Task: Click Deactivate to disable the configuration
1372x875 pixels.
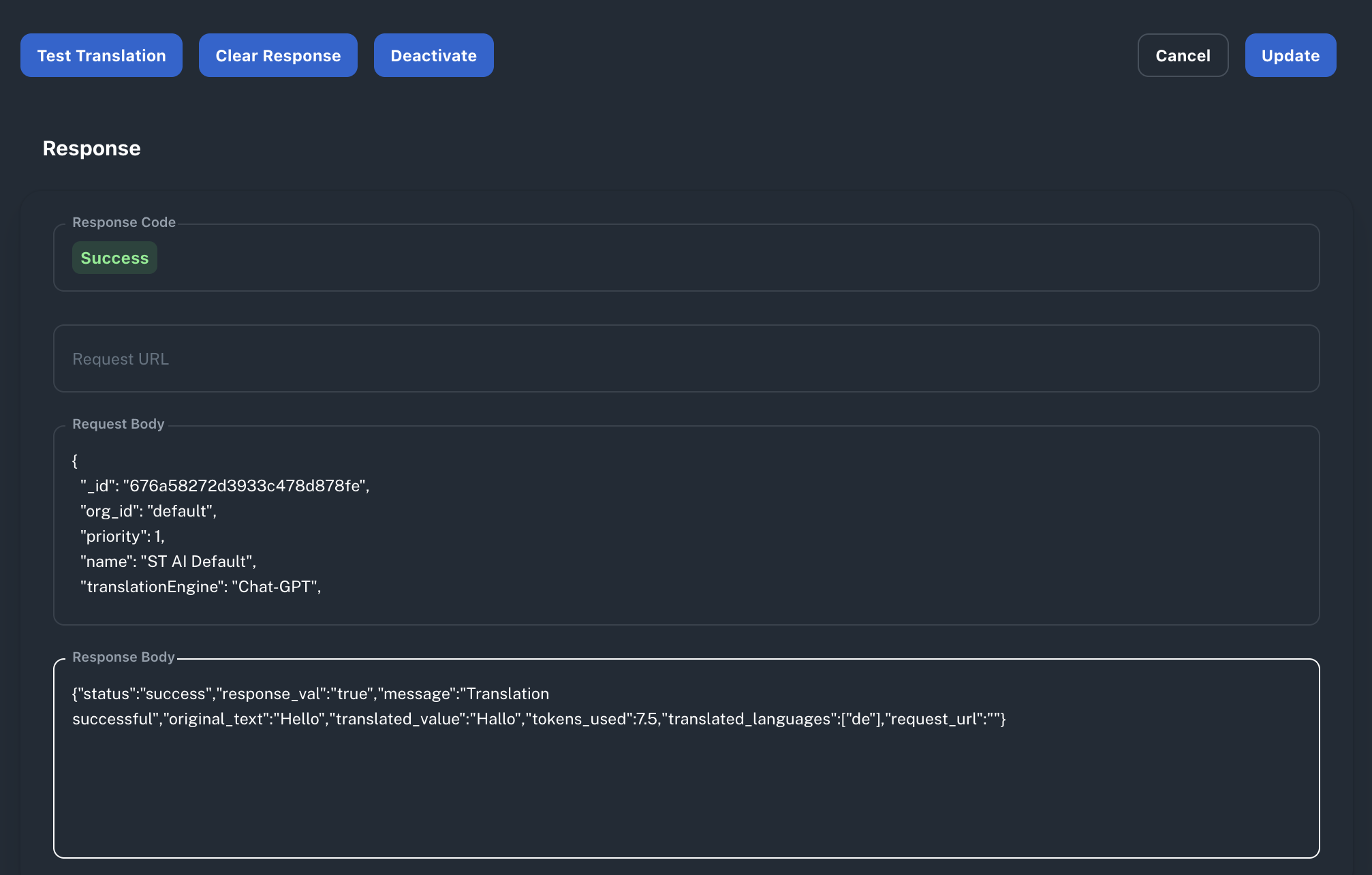Action: click(433, 55)
